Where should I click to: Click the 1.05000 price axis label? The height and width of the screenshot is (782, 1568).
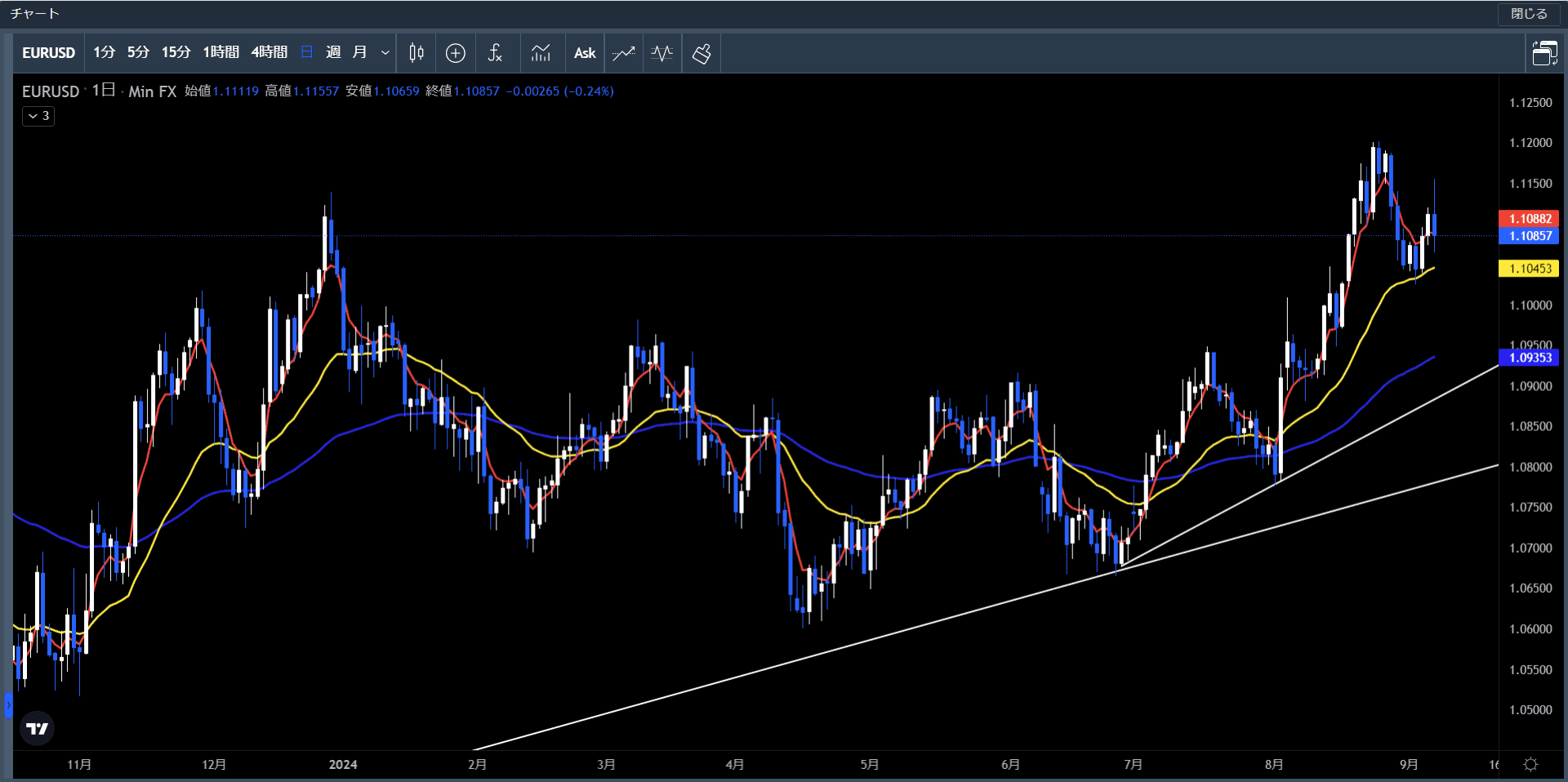click(1530, 710)
